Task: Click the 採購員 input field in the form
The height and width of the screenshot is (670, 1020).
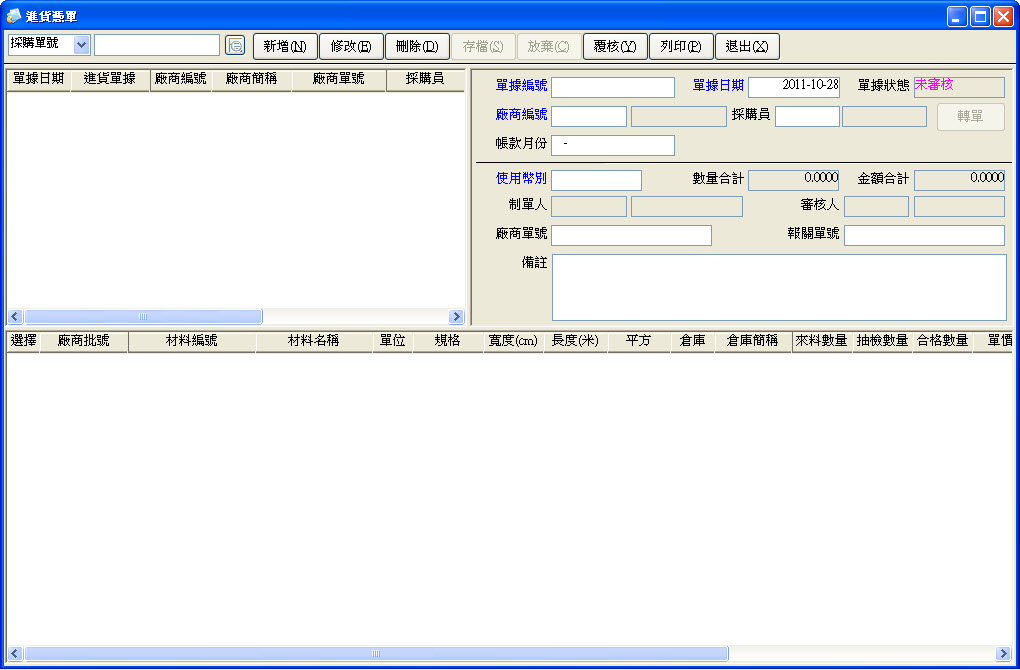Action: point(807,116)
